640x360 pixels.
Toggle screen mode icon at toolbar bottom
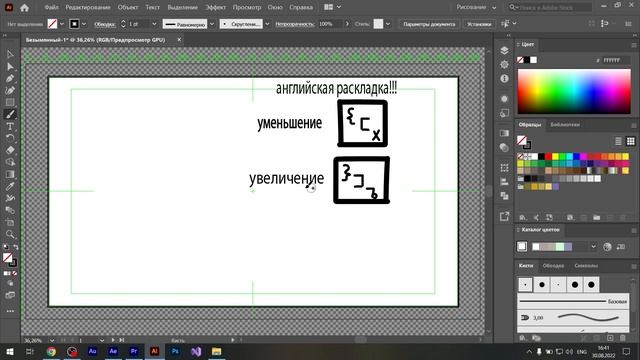click(10, 295)
